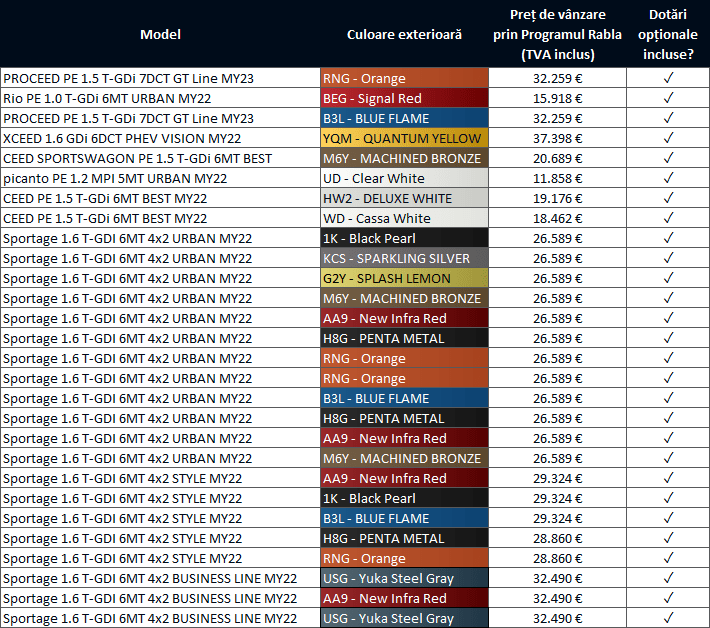Click the checkmark in the 37.398 € row
Viewport: 710px width, 628px height.
pyautogui.click(x=668, y=138)
